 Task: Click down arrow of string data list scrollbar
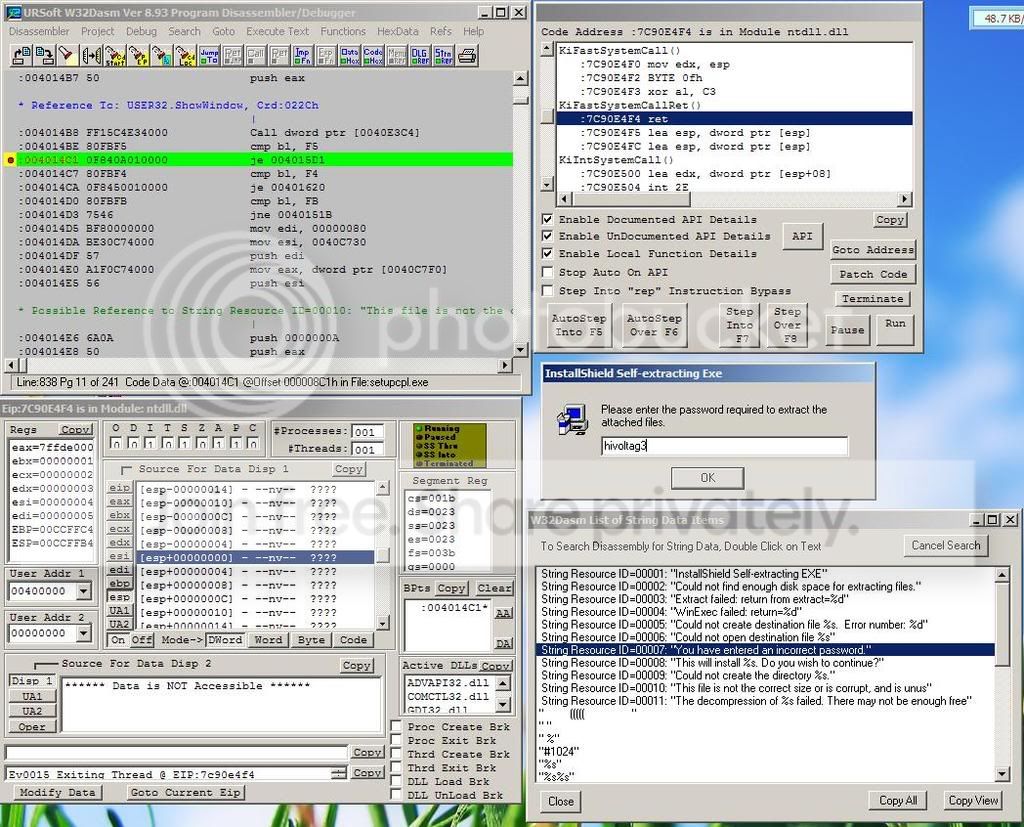click(x=1002, y=773)
